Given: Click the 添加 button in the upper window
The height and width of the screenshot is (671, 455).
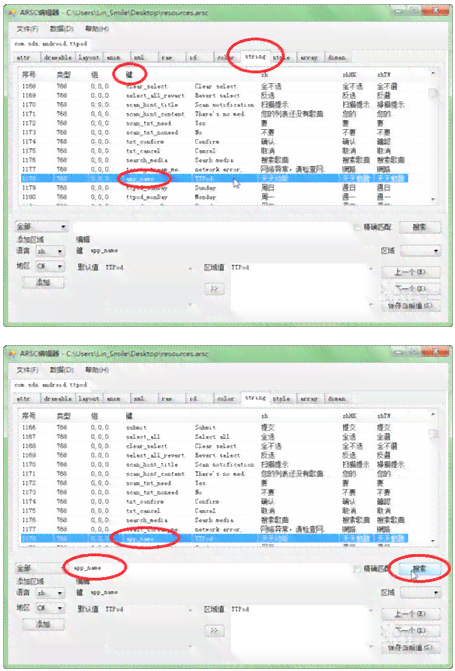Looking at the screenshot, I should tap(43, 282).
